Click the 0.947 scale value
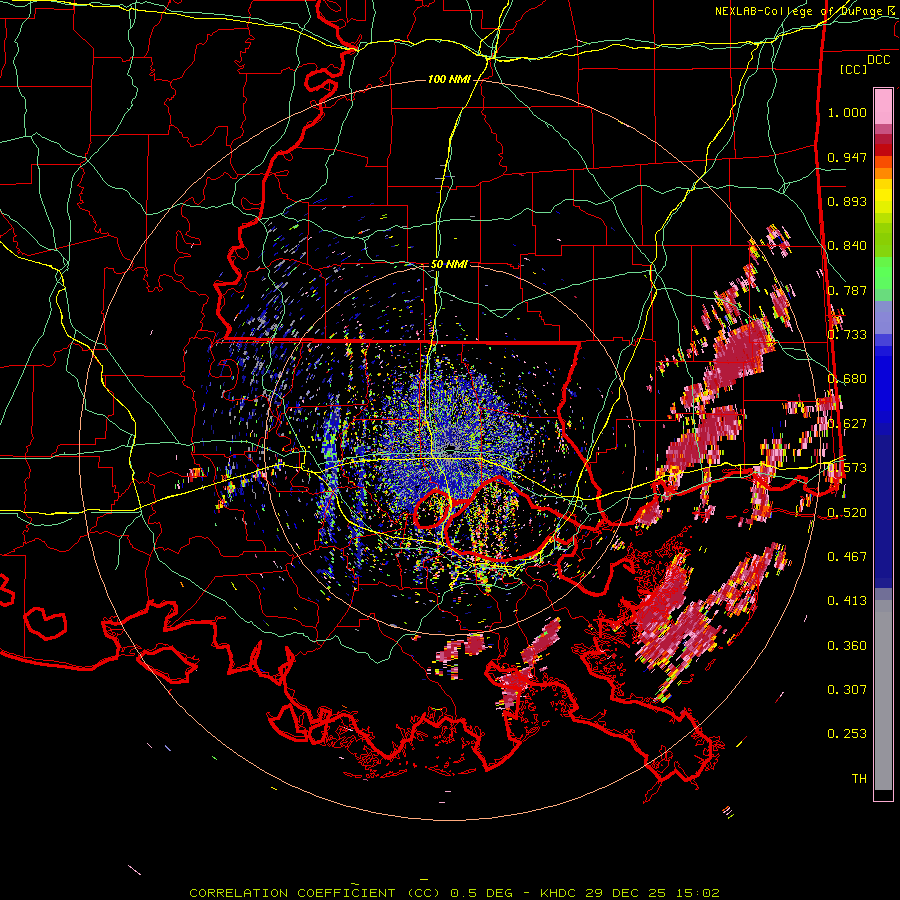900x900 pixels. (x=847, y=157)
